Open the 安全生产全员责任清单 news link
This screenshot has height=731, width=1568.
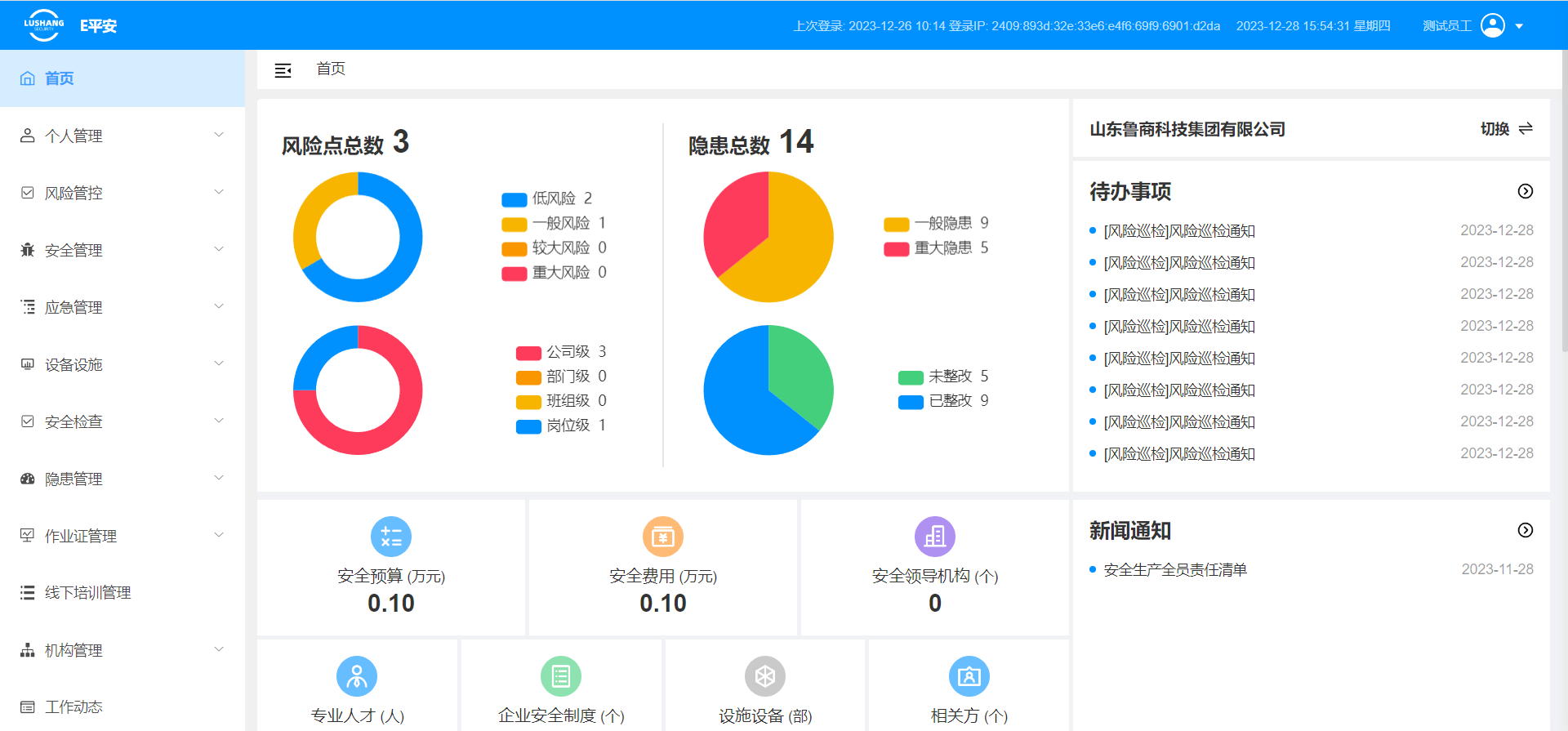click(x=1175, y=570)
